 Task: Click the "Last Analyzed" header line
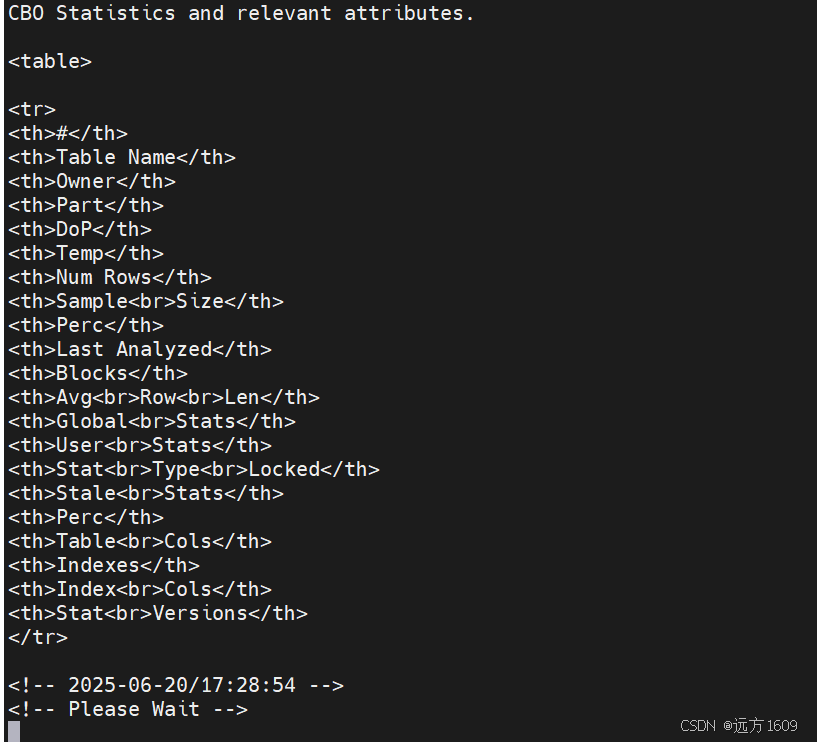coord(140,349)
